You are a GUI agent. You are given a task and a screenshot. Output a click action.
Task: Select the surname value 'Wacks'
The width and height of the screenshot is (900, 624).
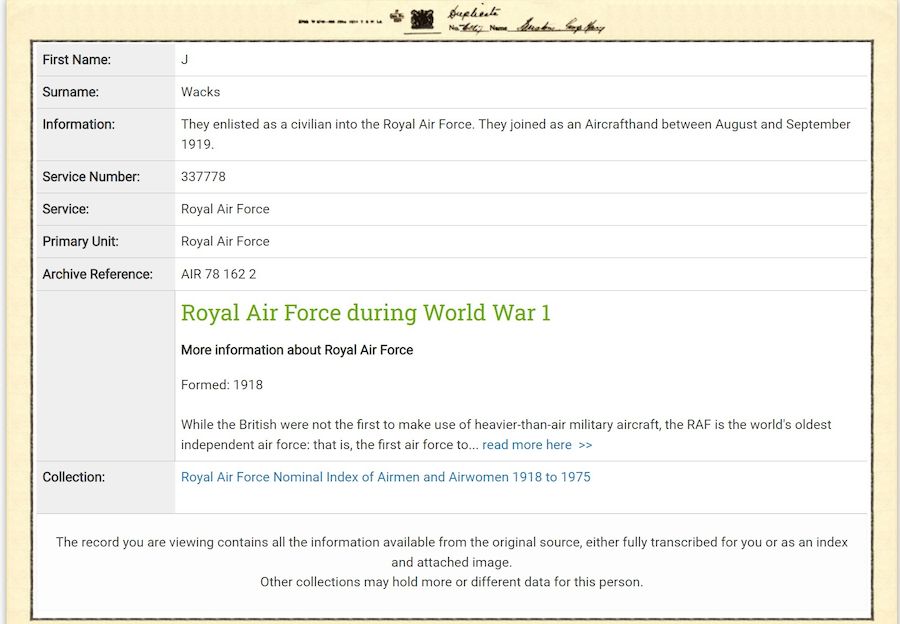coord(200,92)
